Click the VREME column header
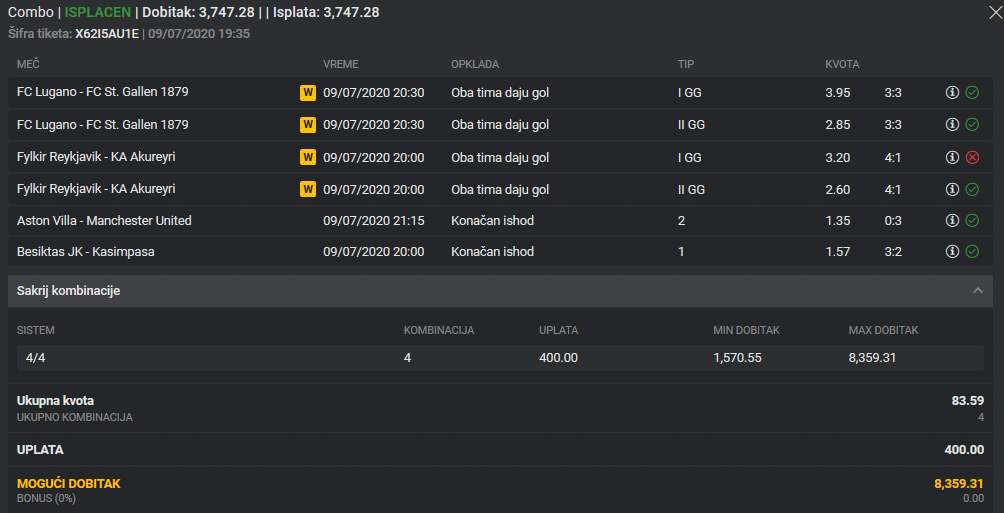The image size is (1004, 513). (341, 64)
